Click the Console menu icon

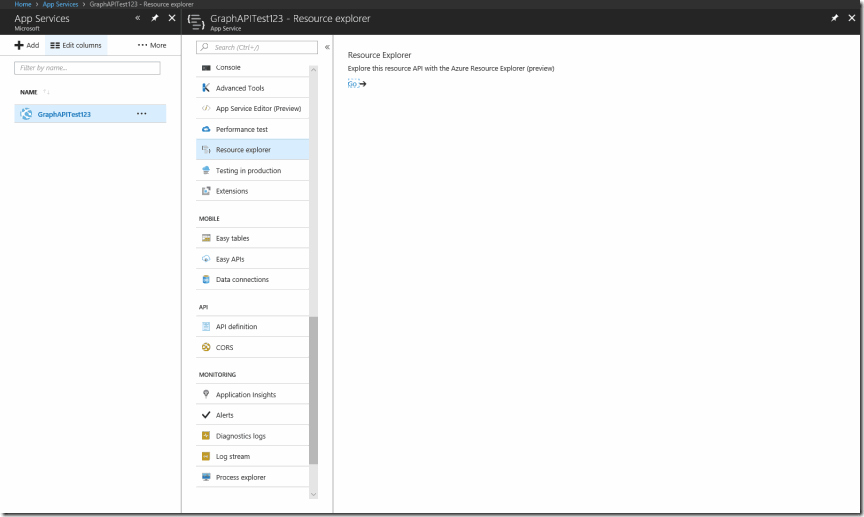(206, 68)
